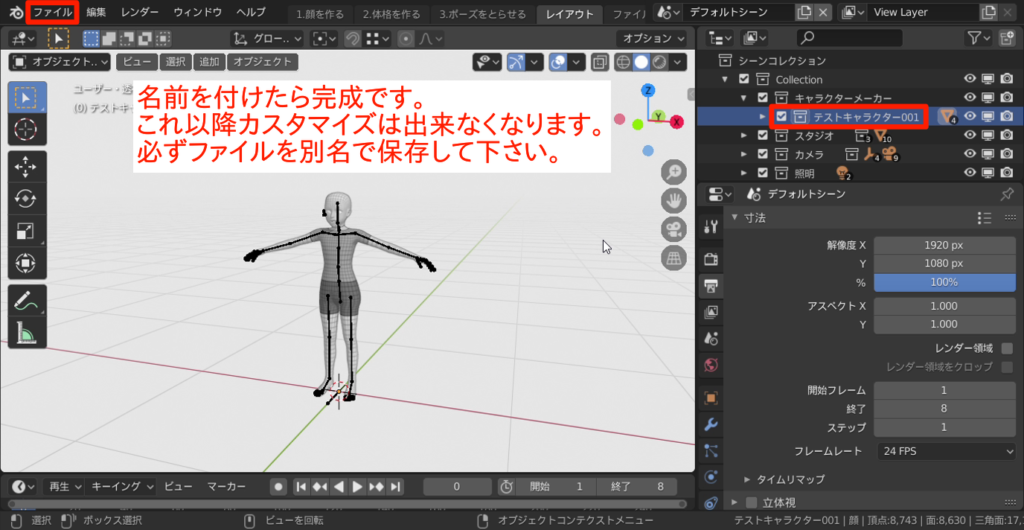Switch to the 2.体格を作る workspace tab
Image resolution: width=1024 pixels, height=530 pixels.
point(392,14)
